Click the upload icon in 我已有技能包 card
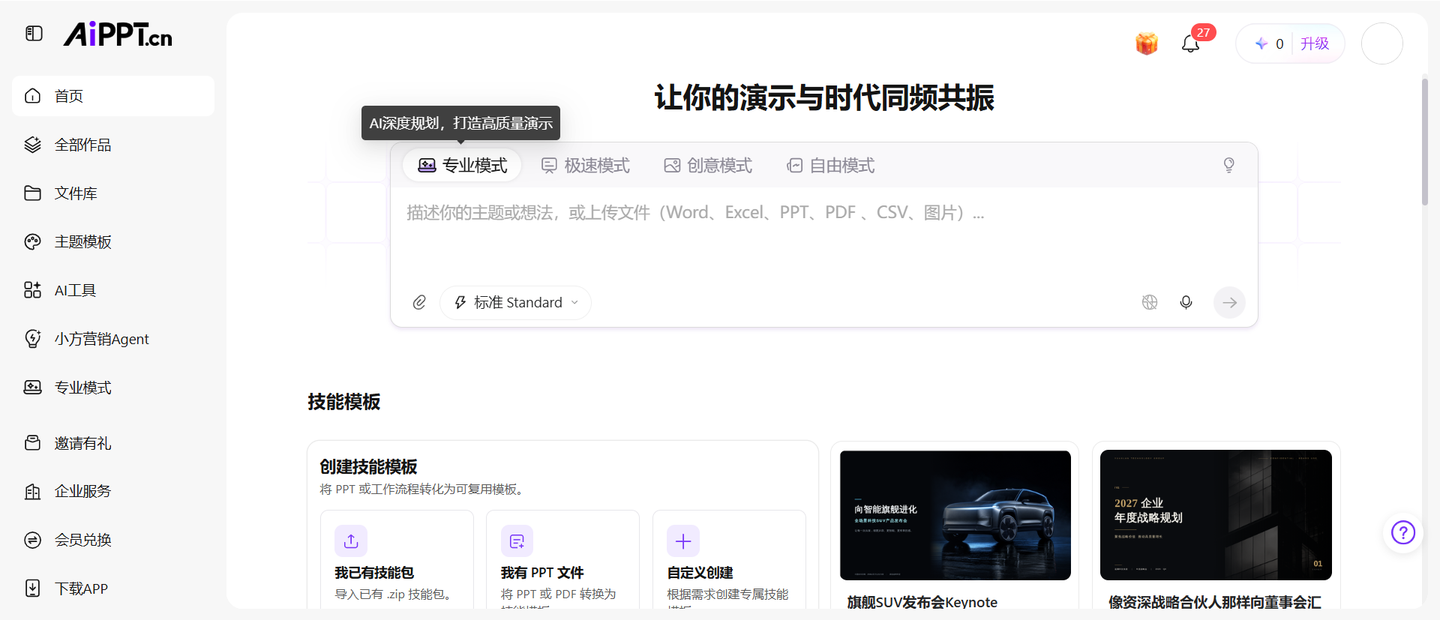This screenshot has width=1440, height=620. pyautogui.click(x=351, y=541)
